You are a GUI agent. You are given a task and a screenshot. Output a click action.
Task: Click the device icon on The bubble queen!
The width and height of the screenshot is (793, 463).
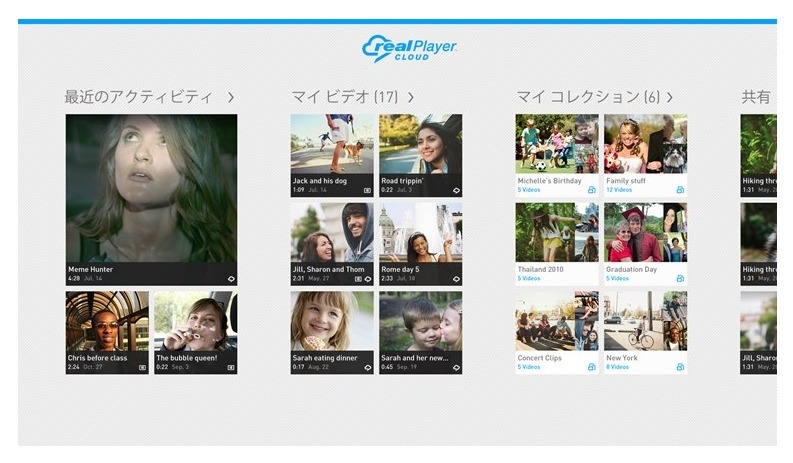coord(231,367)
